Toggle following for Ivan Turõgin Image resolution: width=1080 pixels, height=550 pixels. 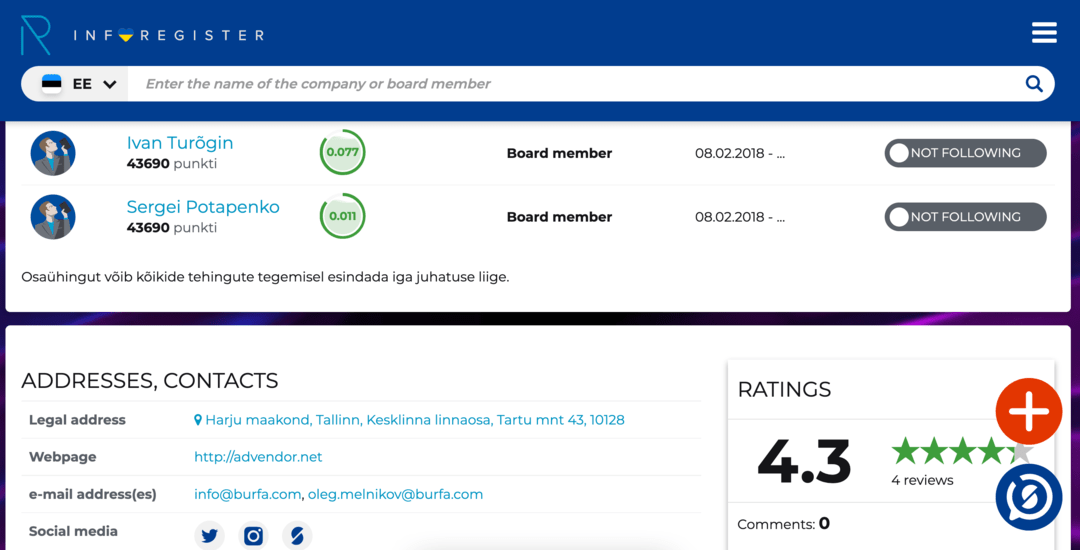pyautogui.click(x=964, y=153)
